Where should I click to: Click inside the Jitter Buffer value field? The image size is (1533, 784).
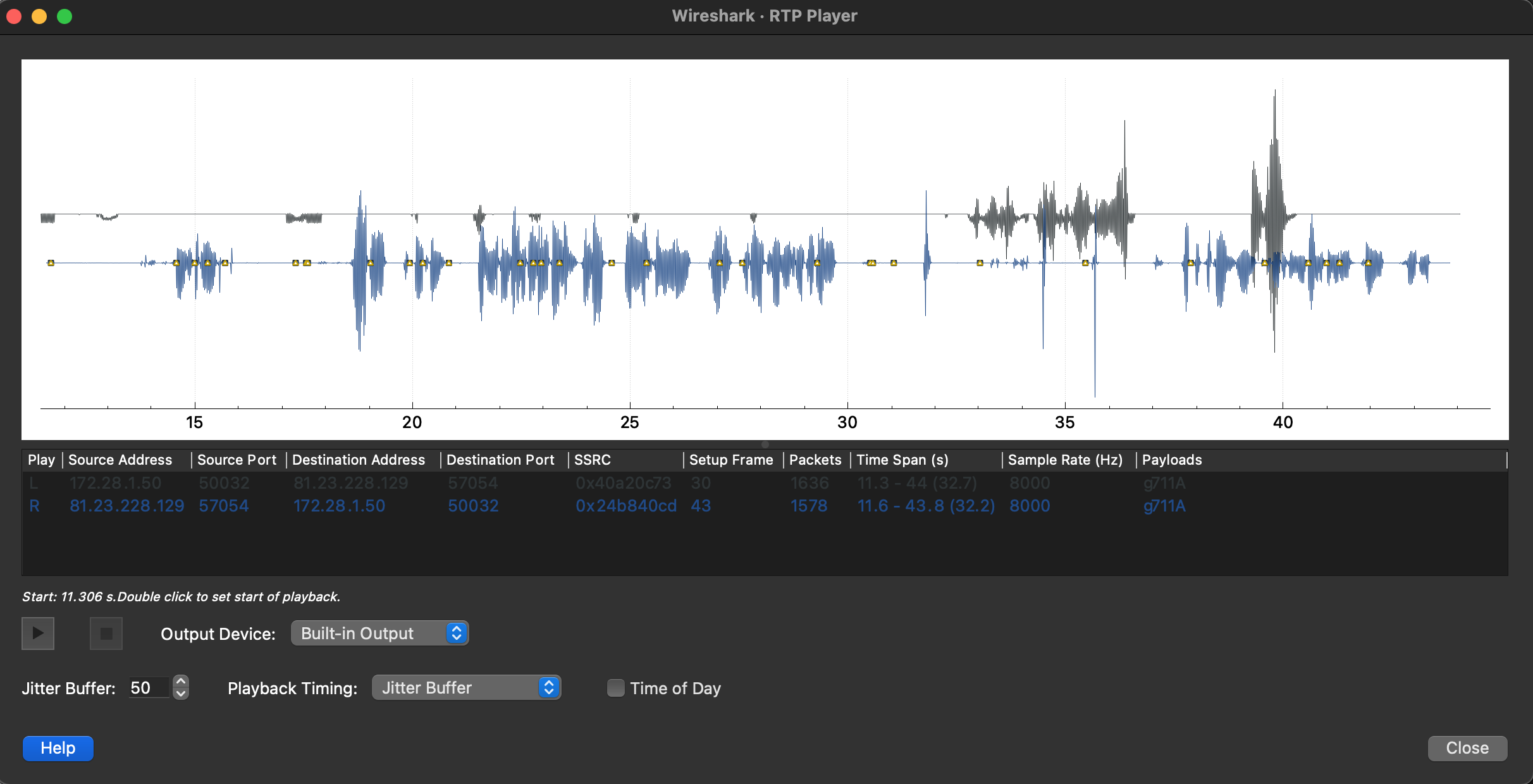tap(148, 688)
